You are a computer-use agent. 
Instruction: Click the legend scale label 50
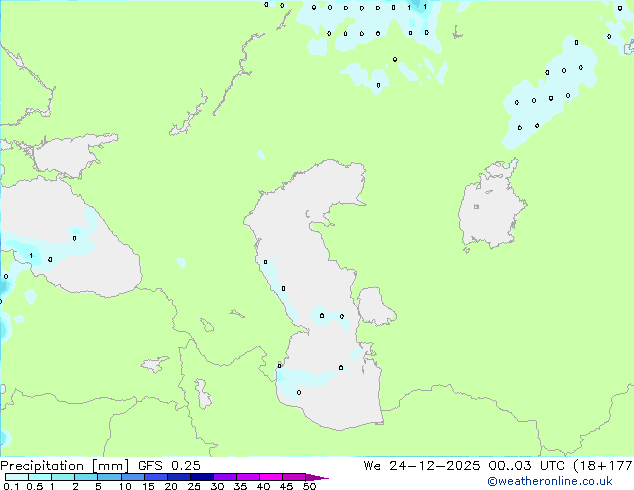point(309,486)
